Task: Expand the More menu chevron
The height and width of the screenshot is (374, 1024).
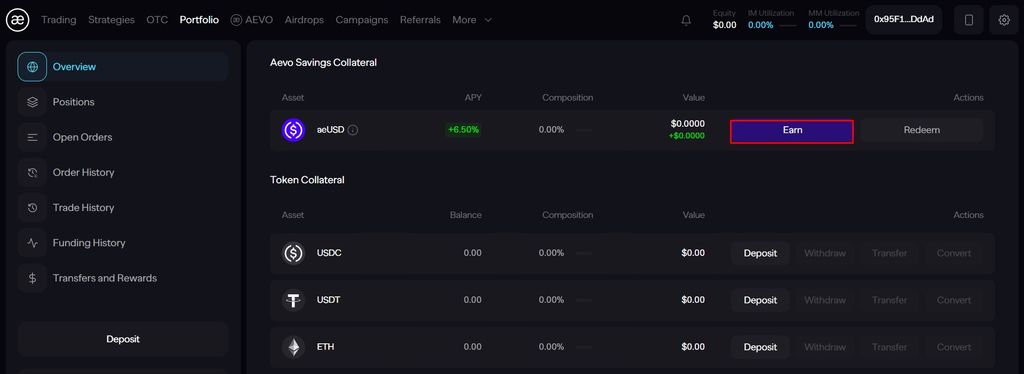Action: coord(488,20)
